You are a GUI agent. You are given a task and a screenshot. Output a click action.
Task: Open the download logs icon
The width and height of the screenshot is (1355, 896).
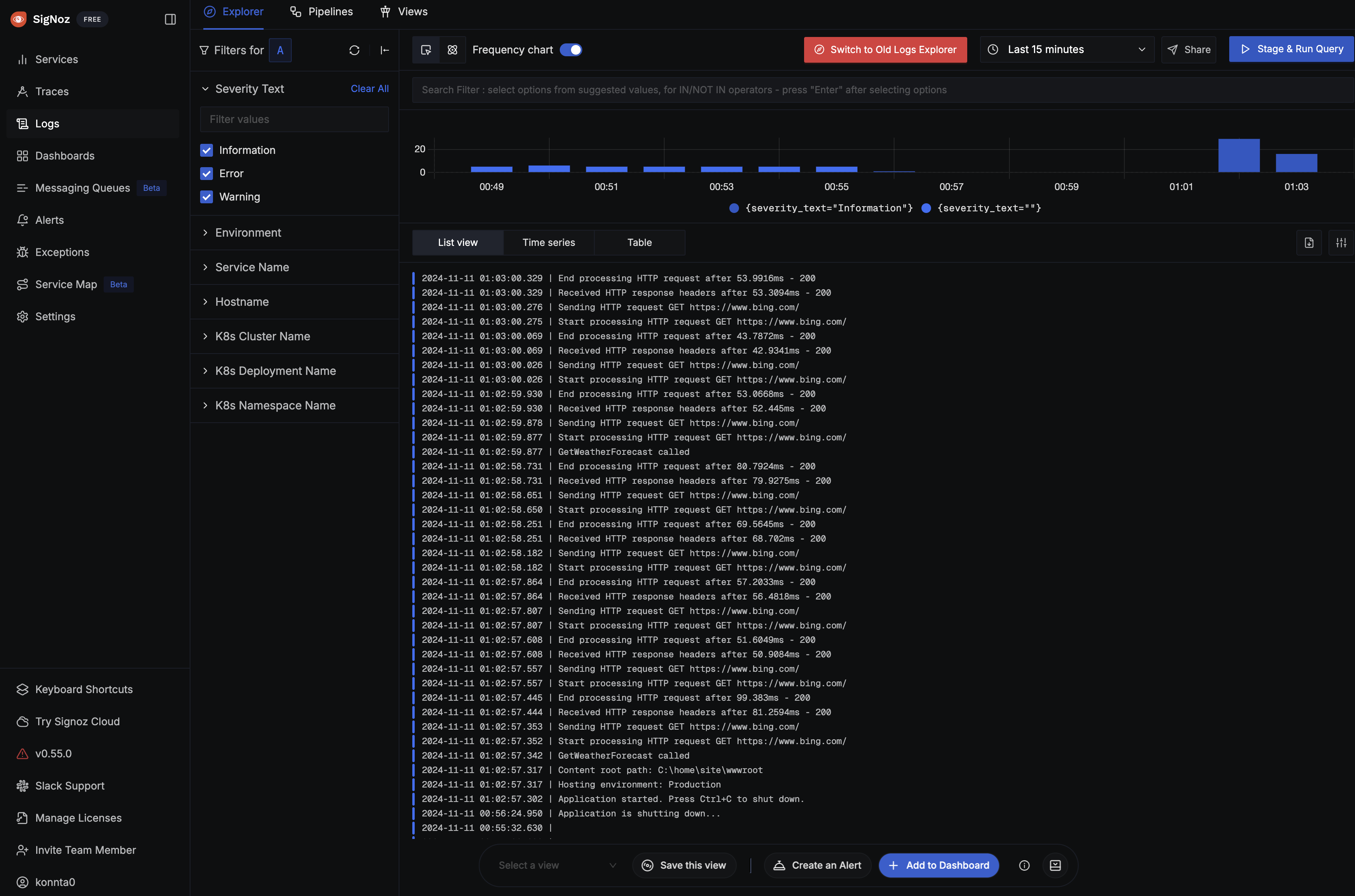tap(1309, 243)
